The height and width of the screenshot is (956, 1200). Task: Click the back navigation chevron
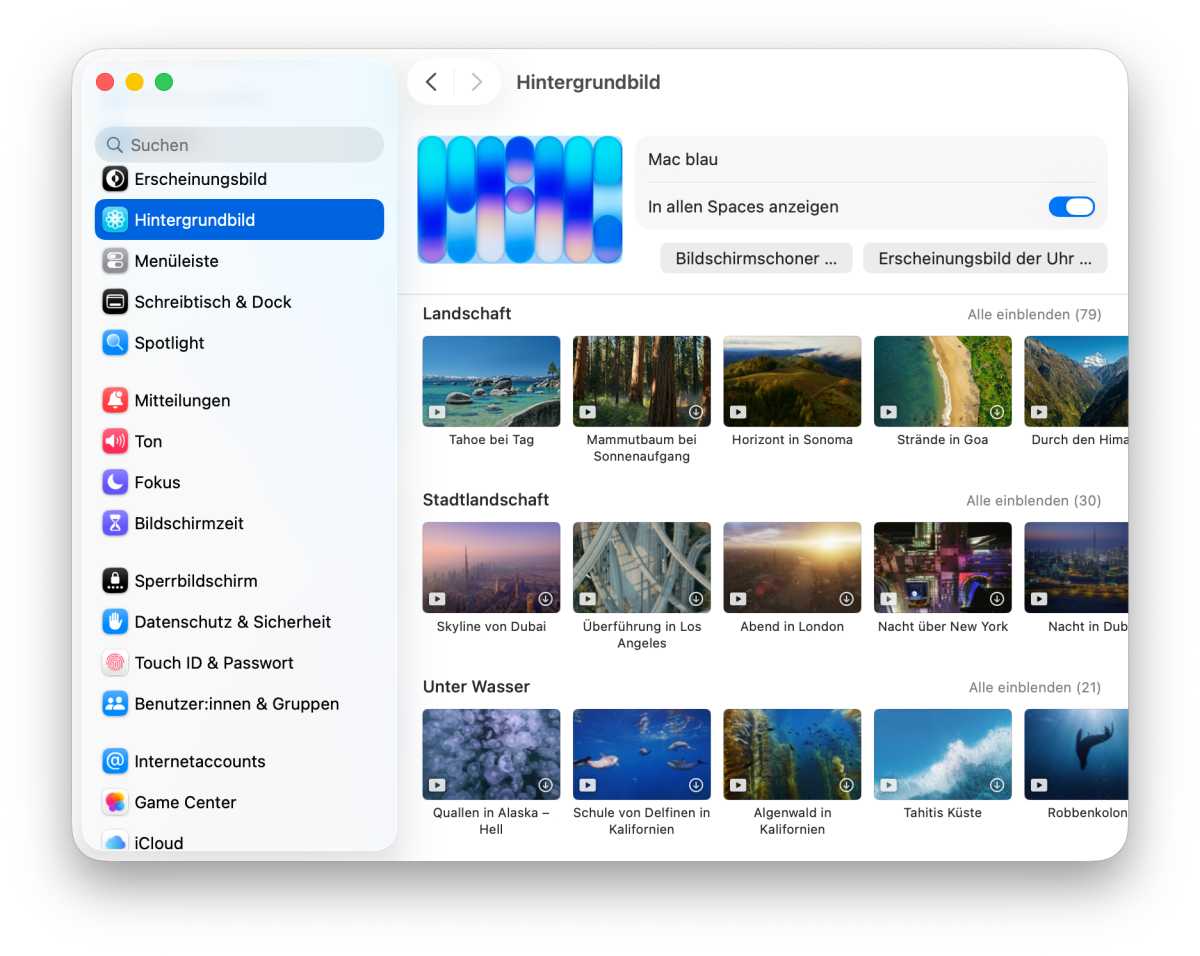pos(431,82)
